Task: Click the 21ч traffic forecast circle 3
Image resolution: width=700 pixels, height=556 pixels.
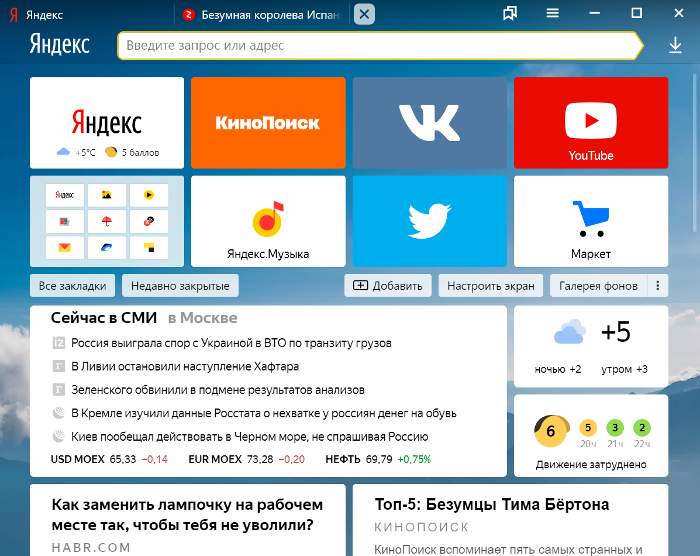Action: click(615, 428)
